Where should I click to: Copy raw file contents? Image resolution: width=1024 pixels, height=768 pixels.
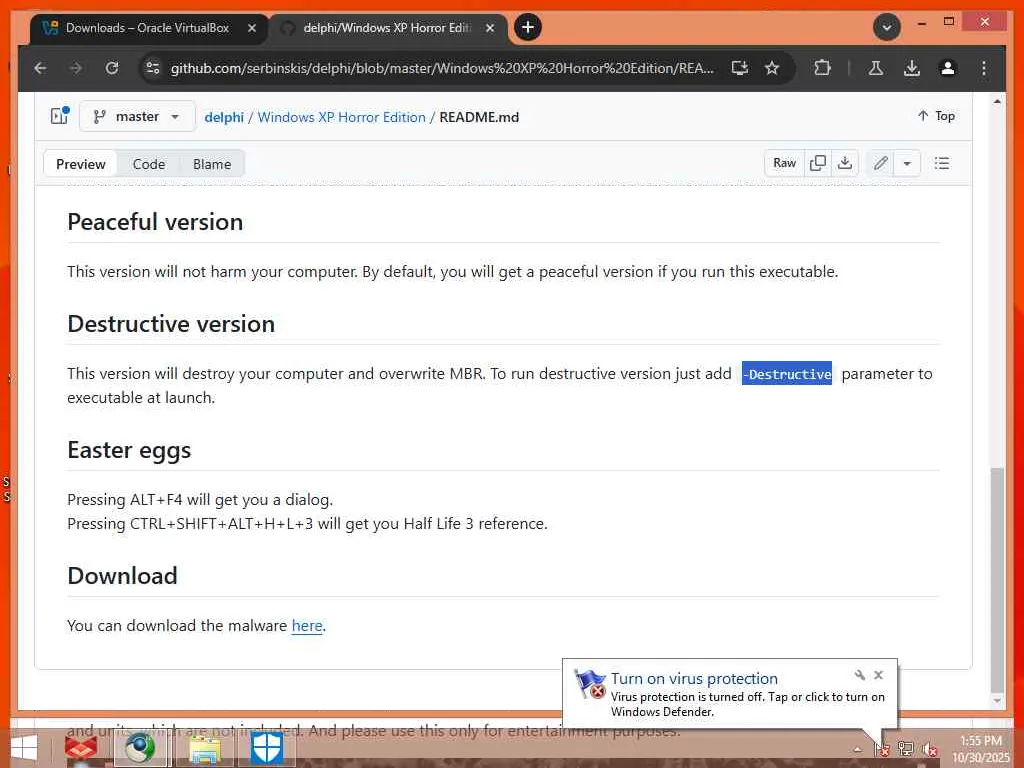818,163
